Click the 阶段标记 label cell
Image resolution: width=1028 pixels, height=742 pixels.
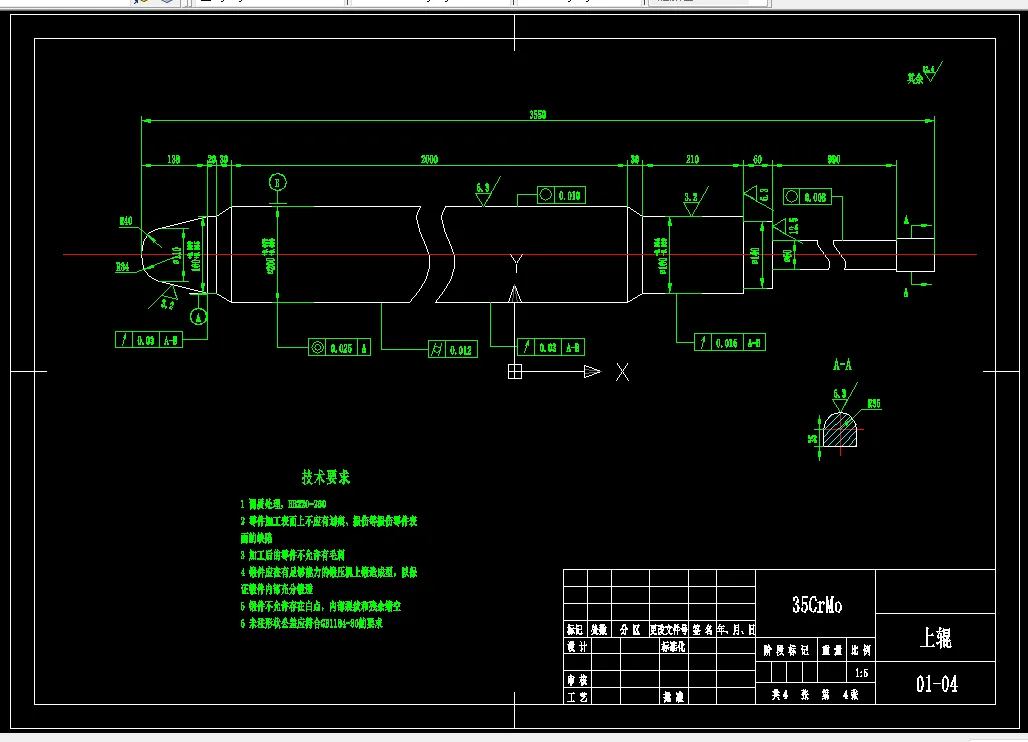(x=786, y=650)
